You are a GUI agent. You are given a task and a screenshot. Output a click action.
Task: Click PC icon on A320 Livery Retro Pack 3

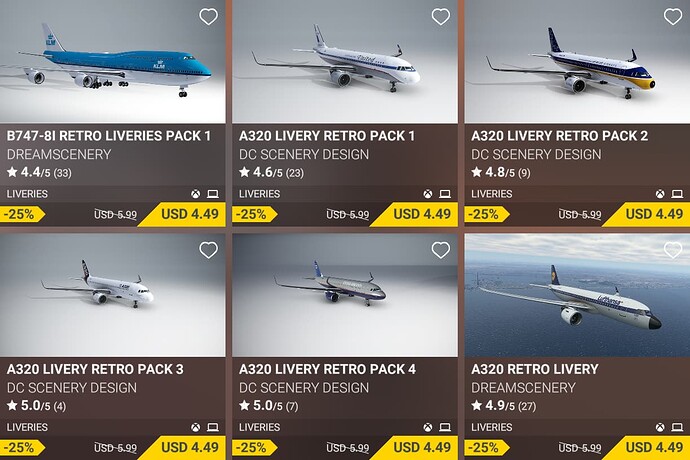point(213,428)
